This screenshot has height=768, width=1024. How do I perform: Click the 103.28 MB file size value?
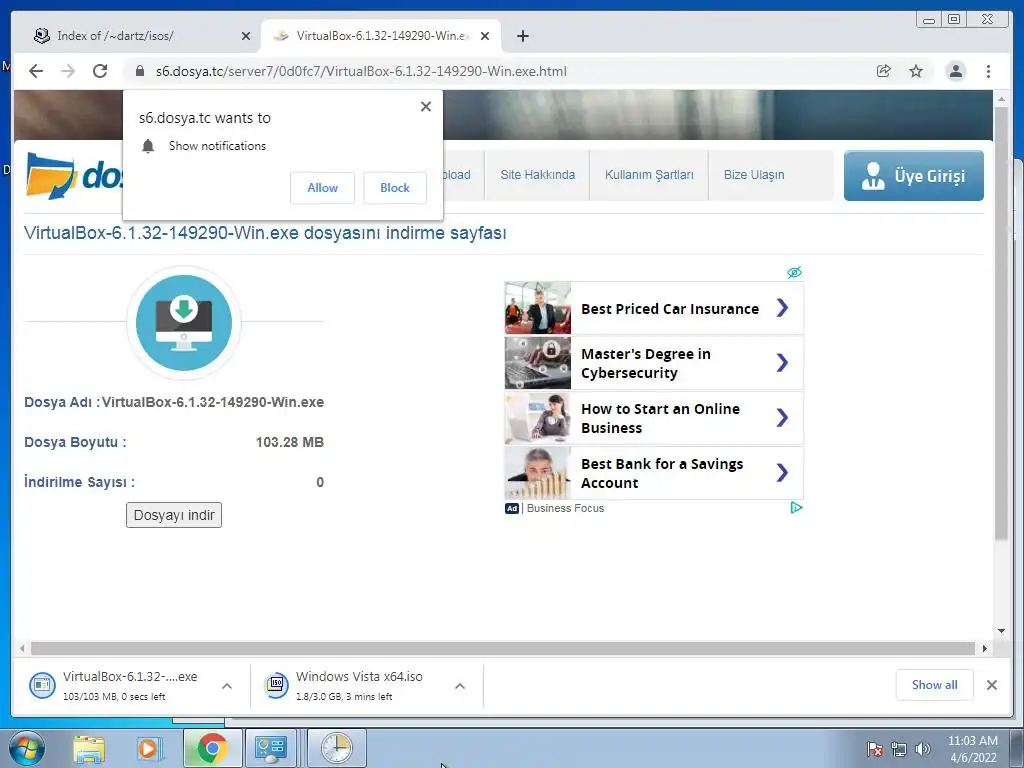coord(290,442)
